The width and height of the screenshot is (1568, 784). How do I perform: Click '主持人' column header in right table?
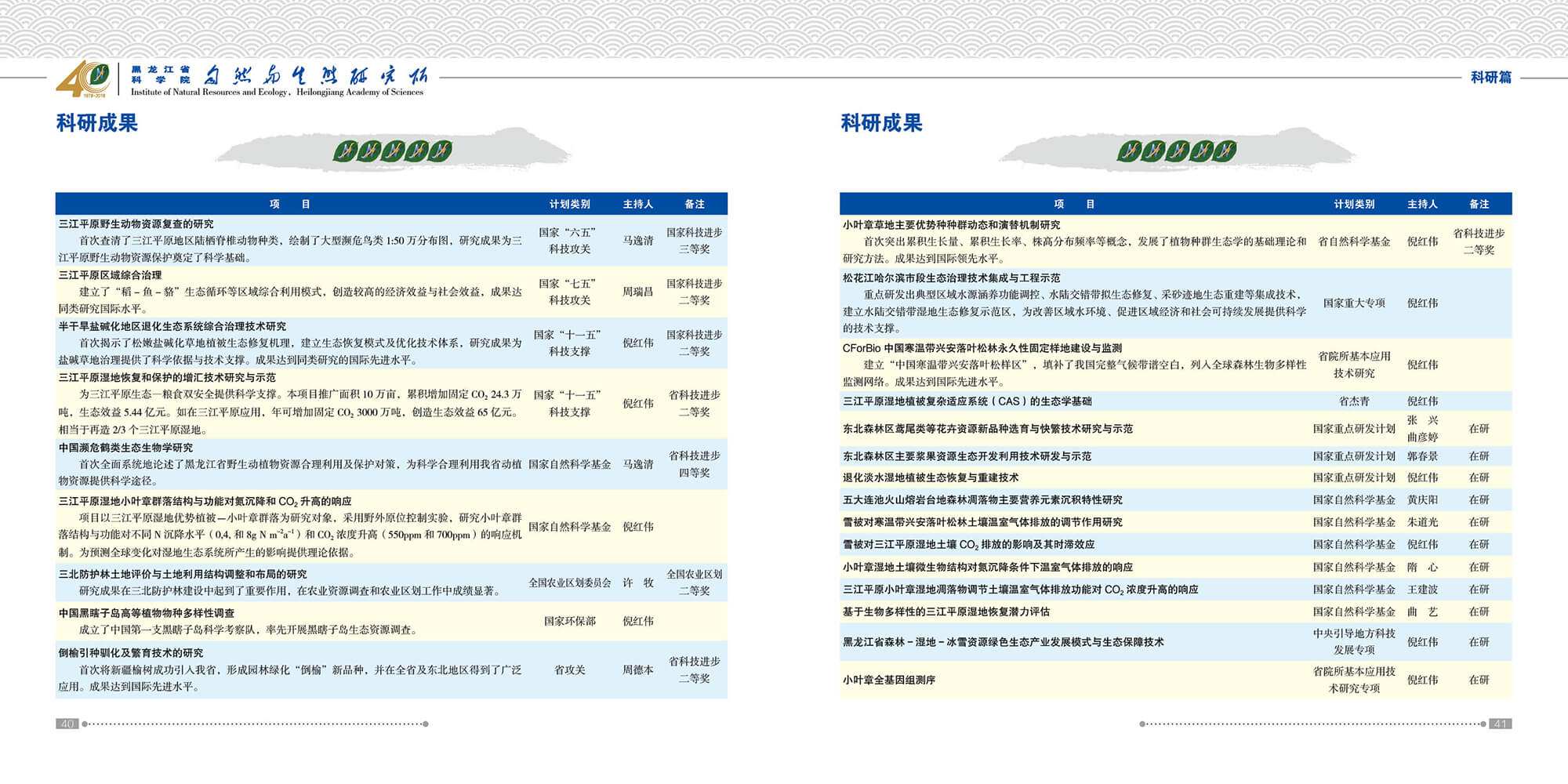tap(1422, 204)
